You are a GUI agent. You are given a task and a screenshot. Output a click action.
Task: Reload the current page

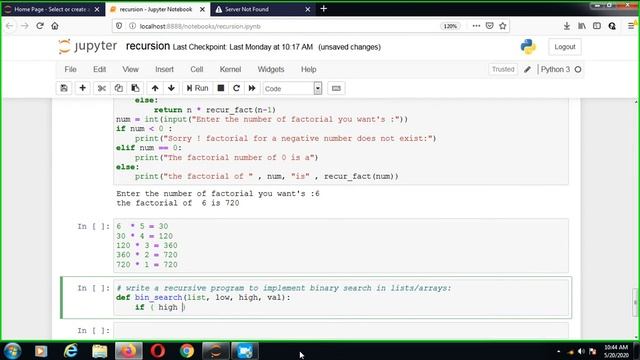click(x=40, y=26)
